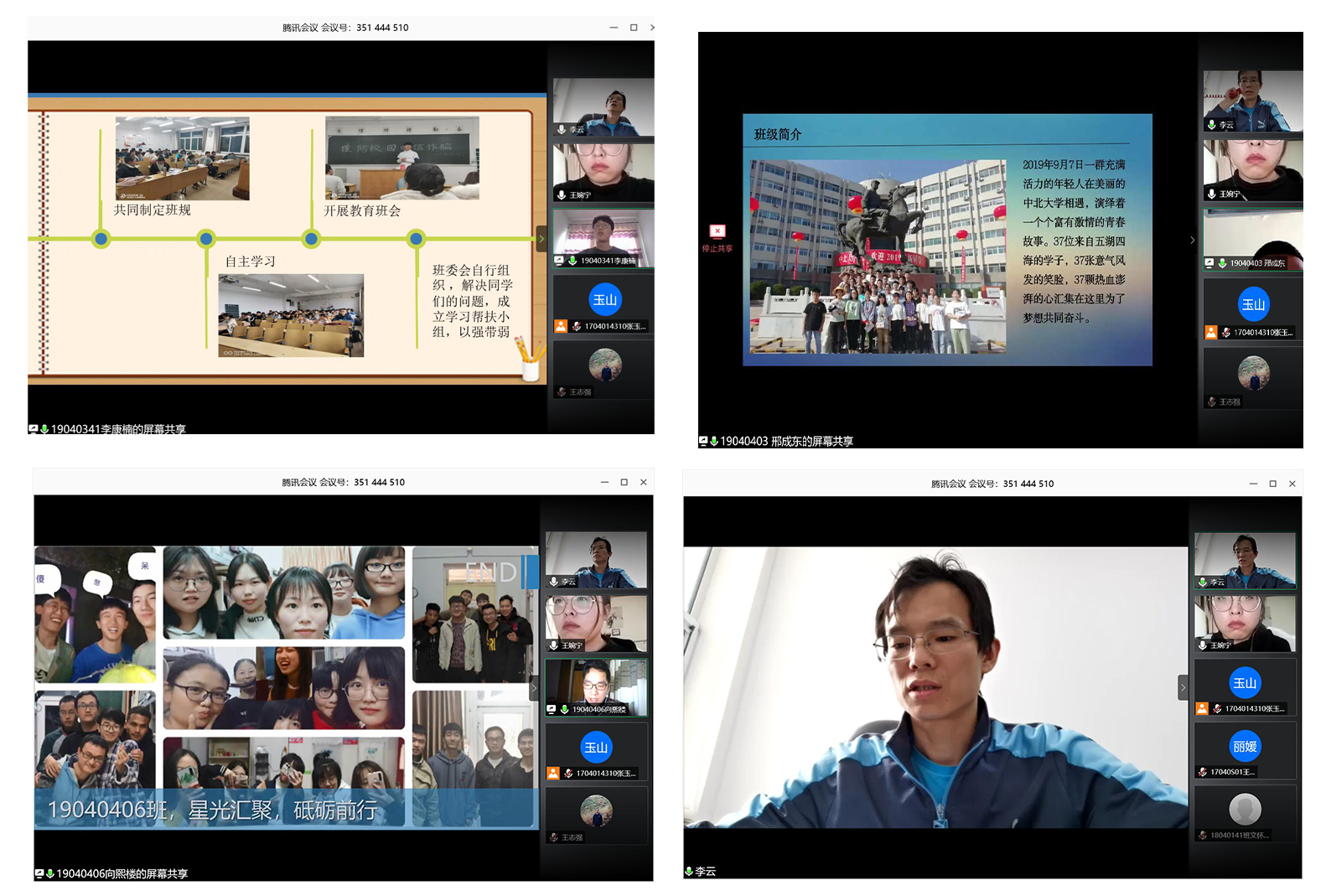Click the blue 丽媛 avatar circle

pyautogui.click(x=1245, y=745)
